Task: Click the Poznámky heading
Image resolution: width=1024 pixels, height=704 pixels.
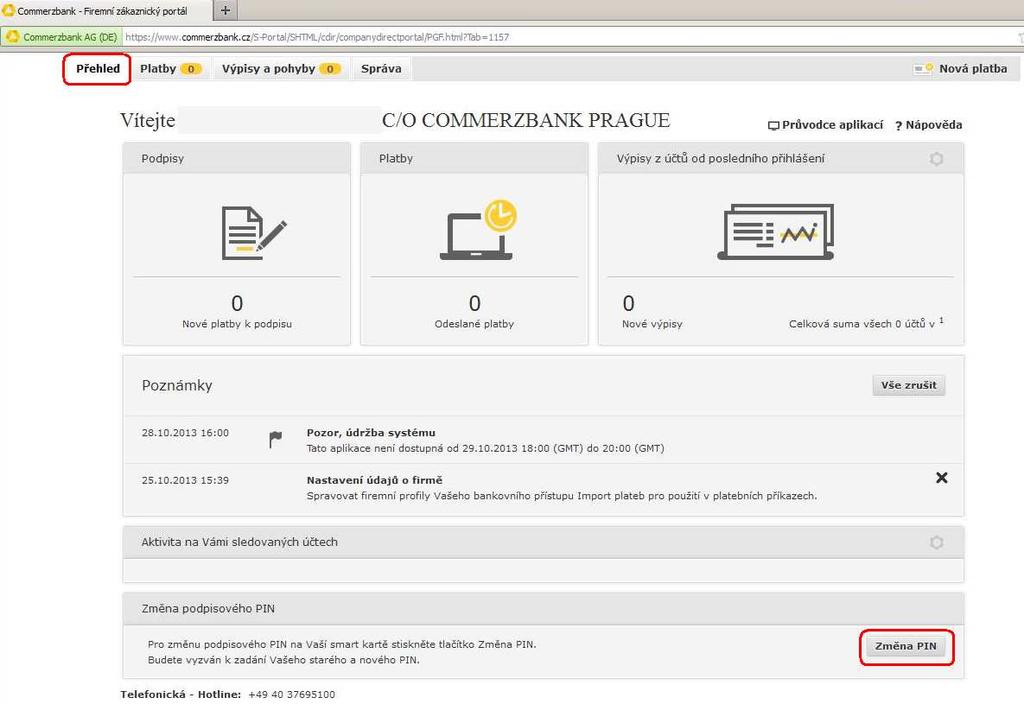Action: (x=177, y=385)
